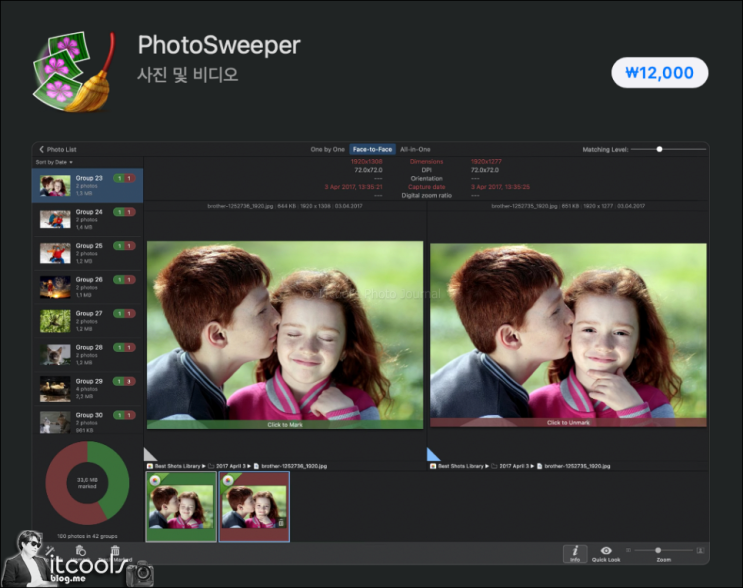Click the marked-size donut chart
743x588 pixels.
87,483
